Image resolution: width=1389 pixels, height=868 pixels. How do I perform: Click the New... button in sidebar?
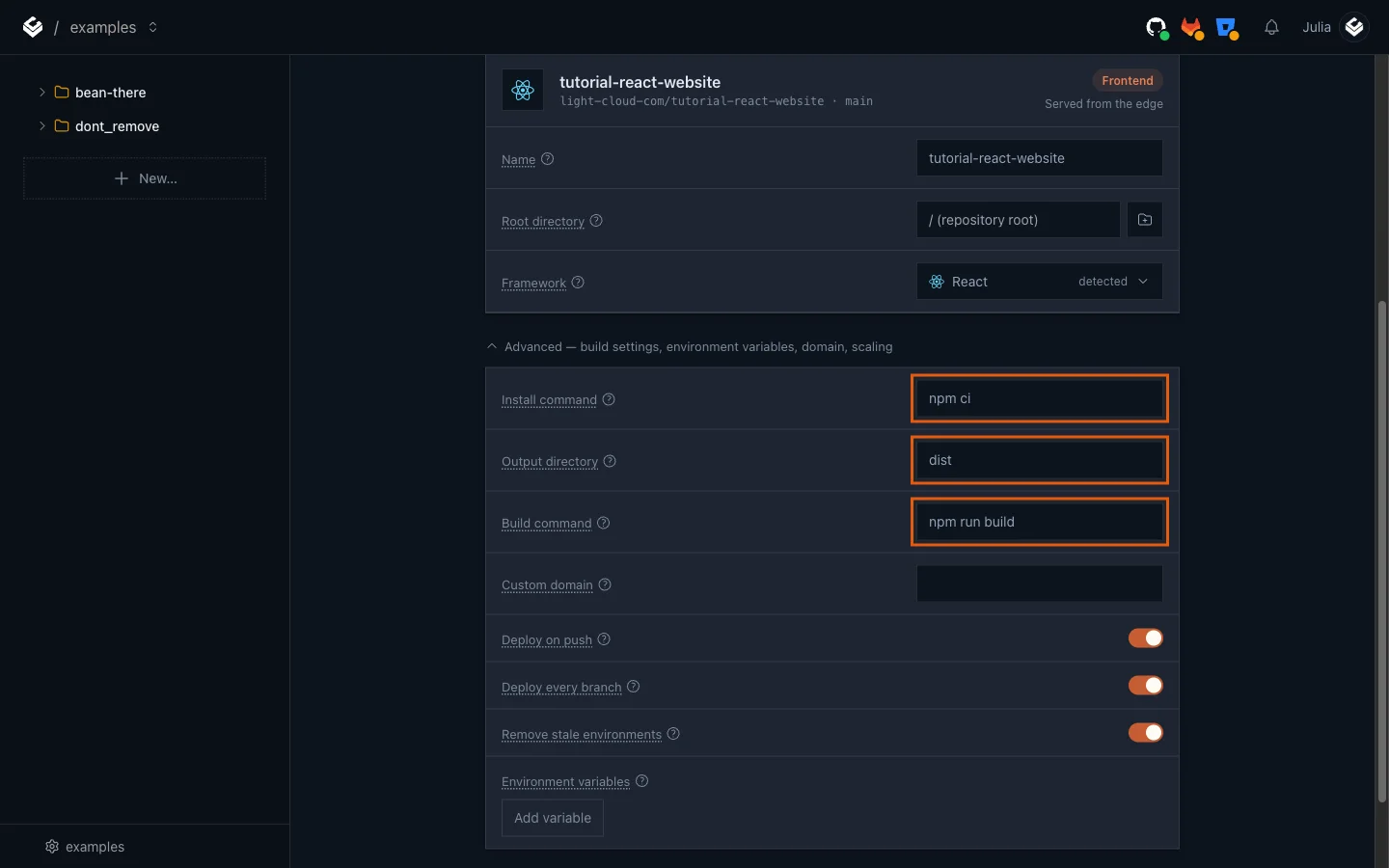[x=145, y=178]
